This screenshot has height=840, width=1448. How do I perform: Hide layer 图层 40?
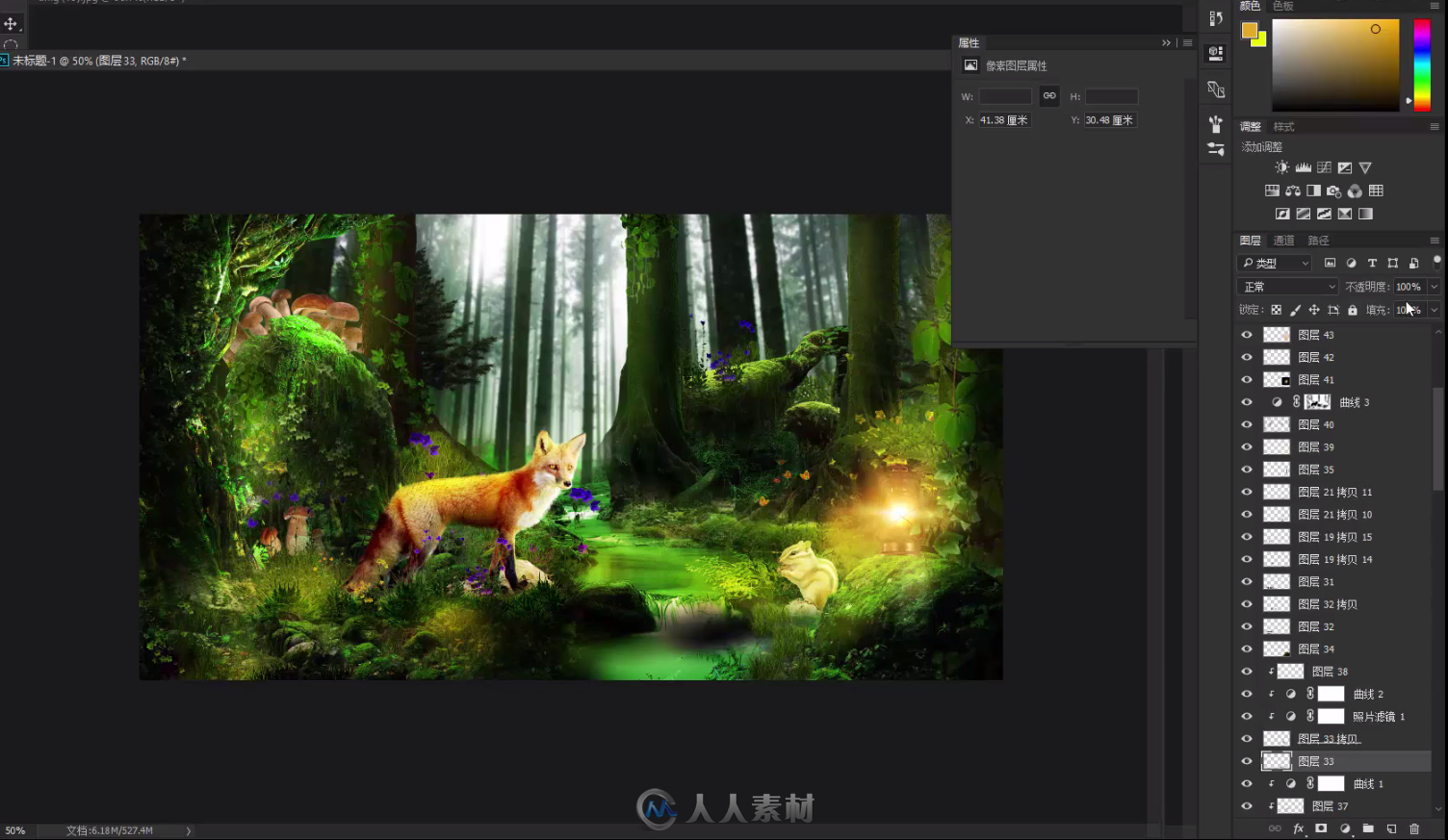(1247, 424)
